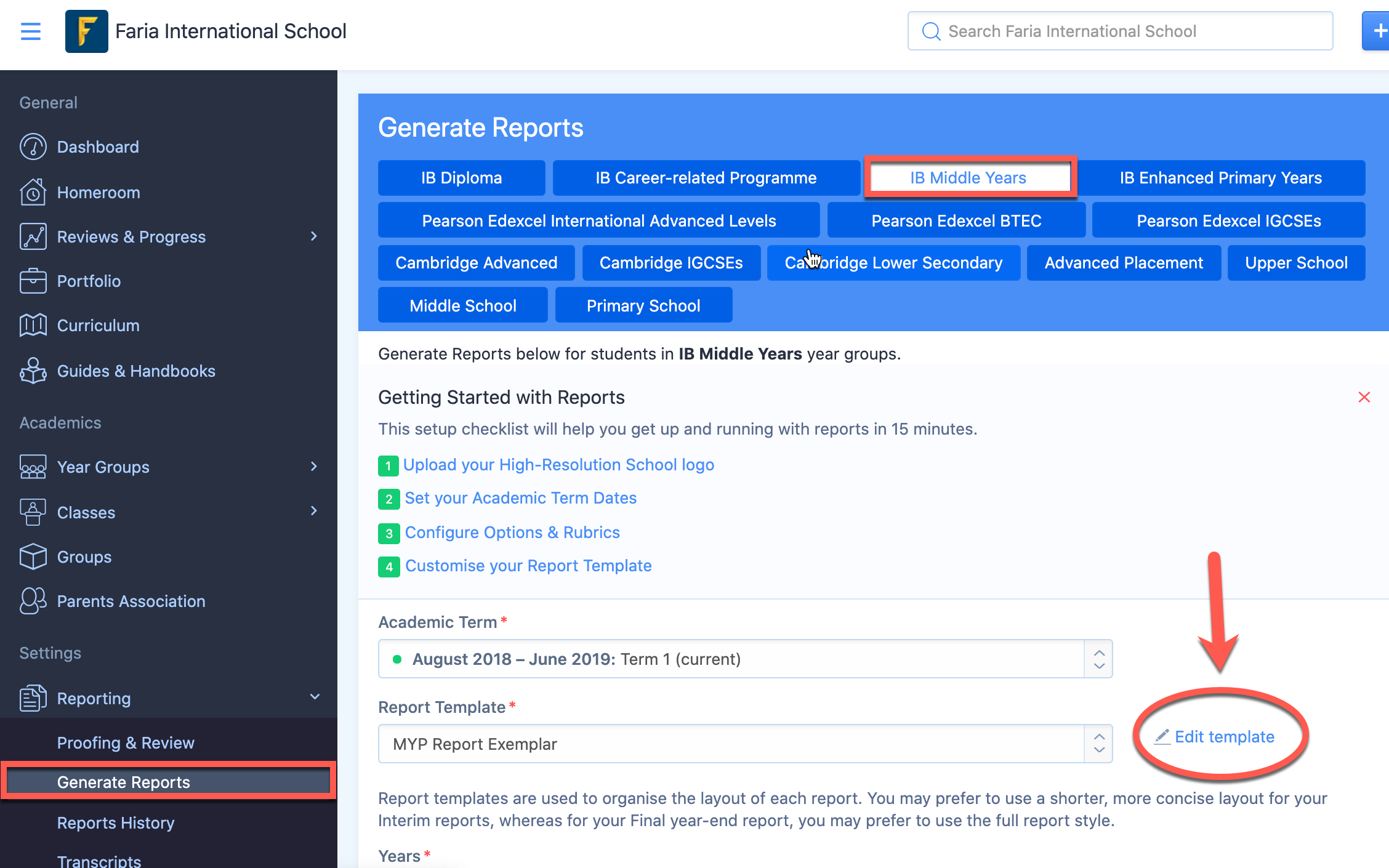Click the Academic Term stepper arrows

tap(1099, 659)
